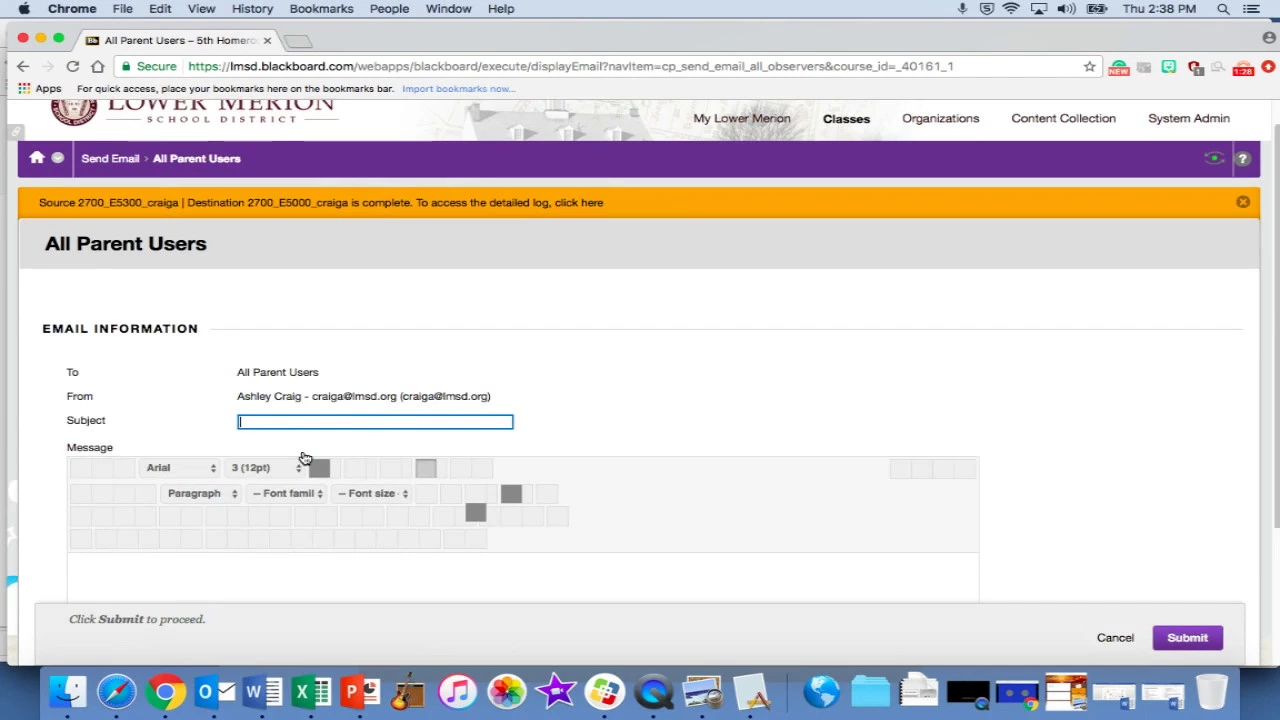Open the Arial font dropdown

[x=181, y=468]
